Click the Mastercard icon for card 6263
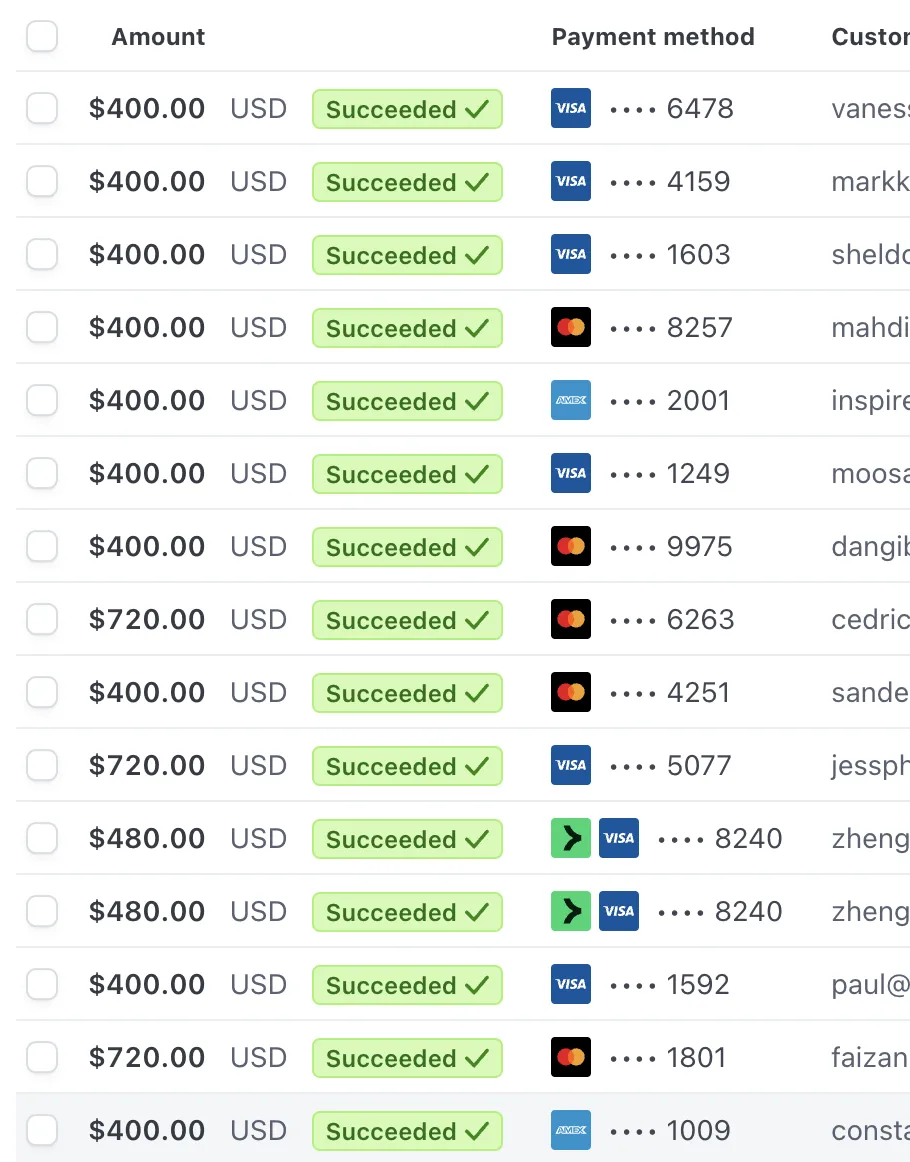This screenshot has height=1162, width=910. (571, 619)
